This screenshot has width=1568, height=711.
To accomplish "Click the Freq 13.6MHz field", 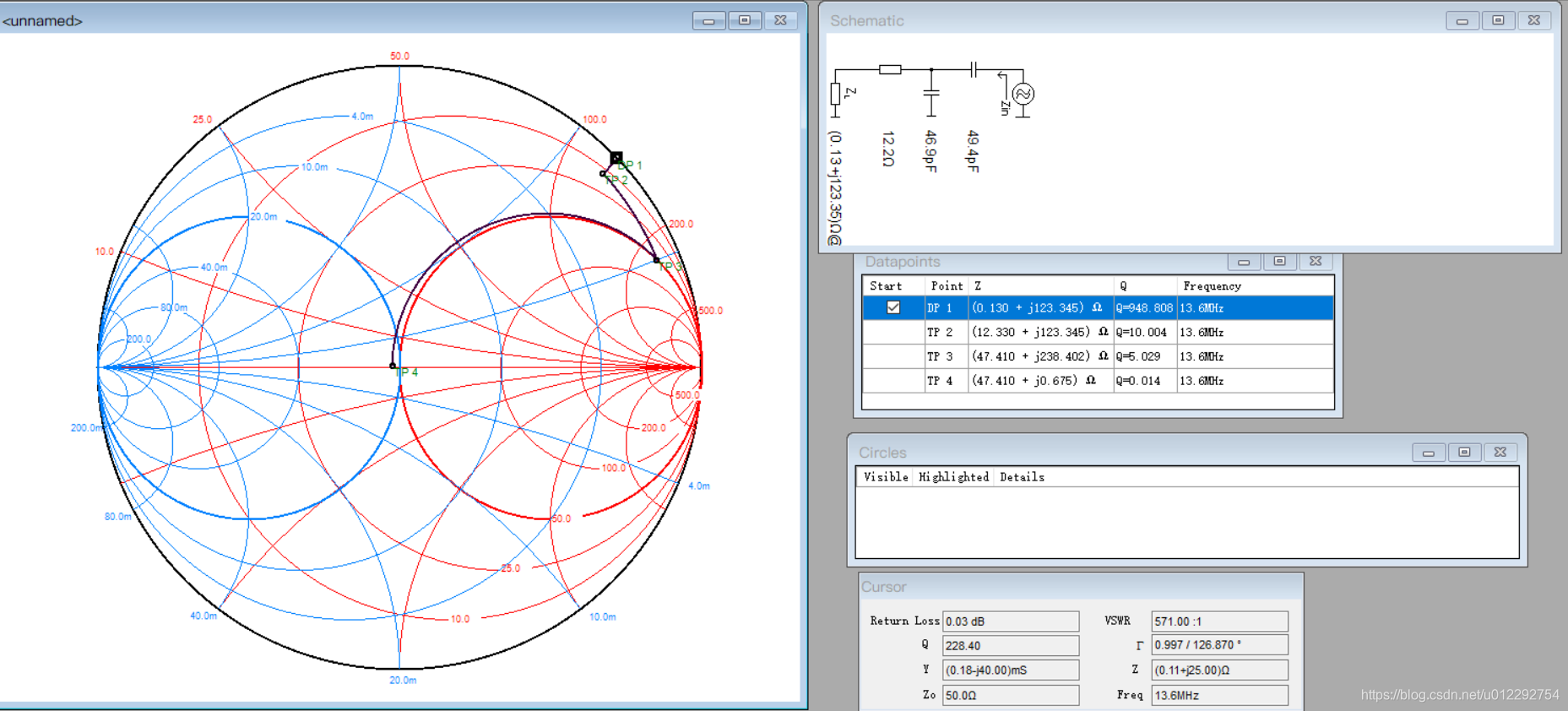I will tap(1219, 696).
